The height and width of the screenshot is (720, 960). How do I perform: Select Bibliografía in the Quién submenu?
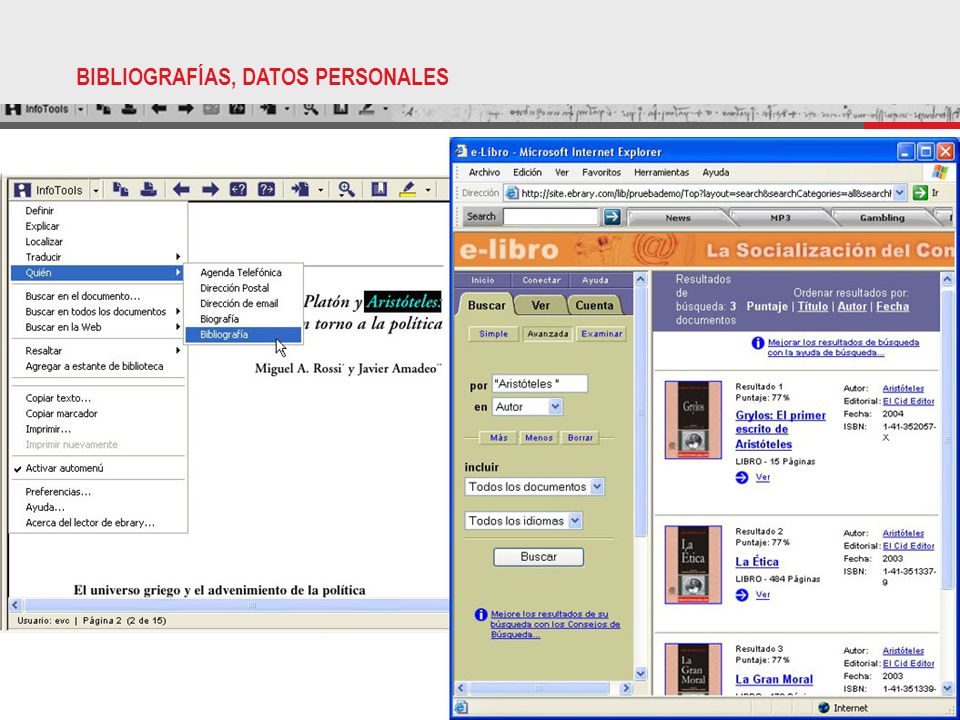pos(243,334)
